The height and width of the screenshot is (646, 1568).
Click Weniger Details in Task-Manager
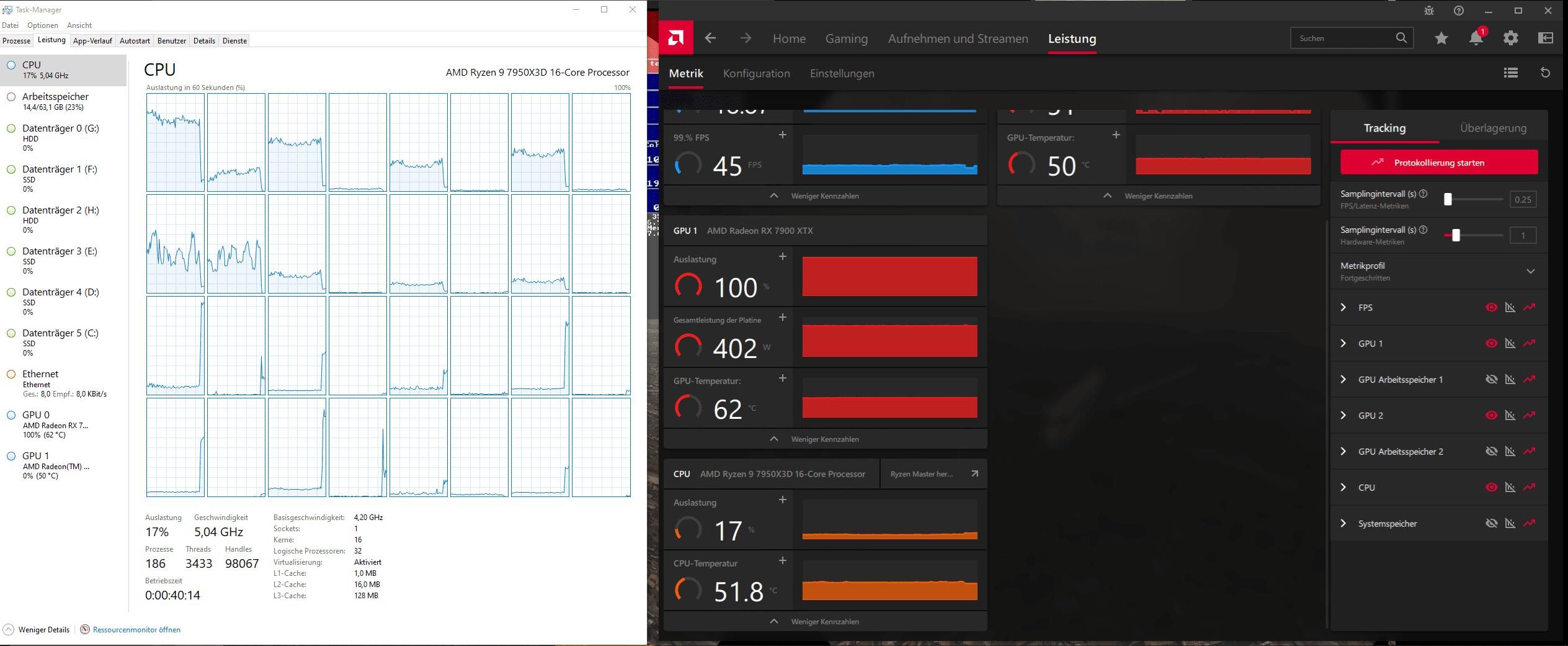(x=44, y=630)
